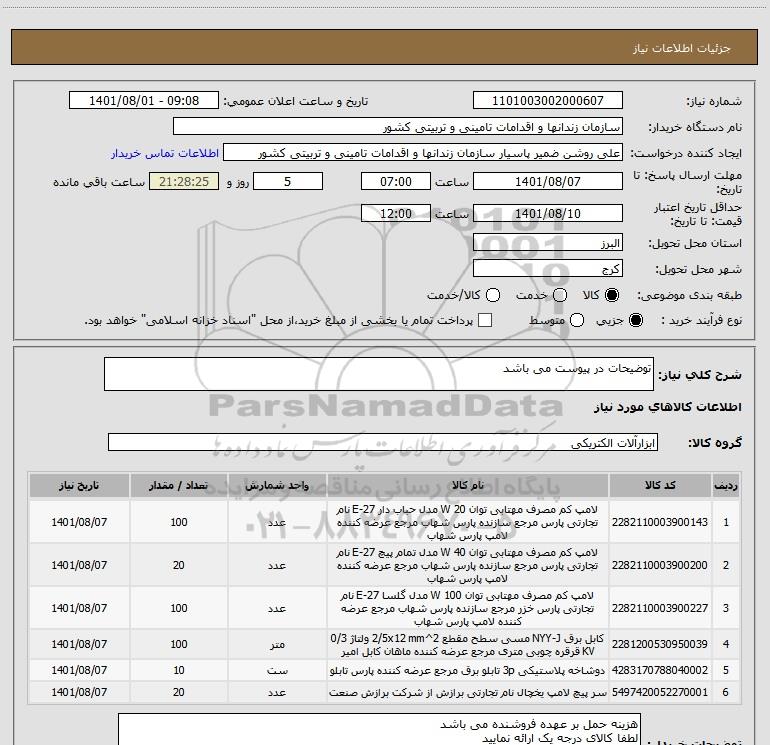Click the واحد شمارش column header

pyautogui.click(x=277, y=486)
